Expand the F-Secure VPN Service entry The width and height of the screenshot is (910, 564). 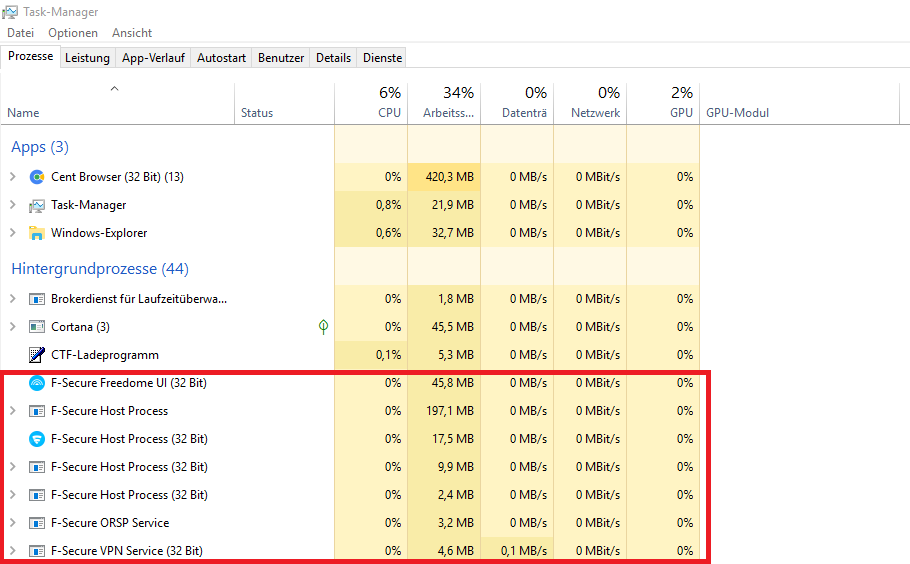pos(12,551)
